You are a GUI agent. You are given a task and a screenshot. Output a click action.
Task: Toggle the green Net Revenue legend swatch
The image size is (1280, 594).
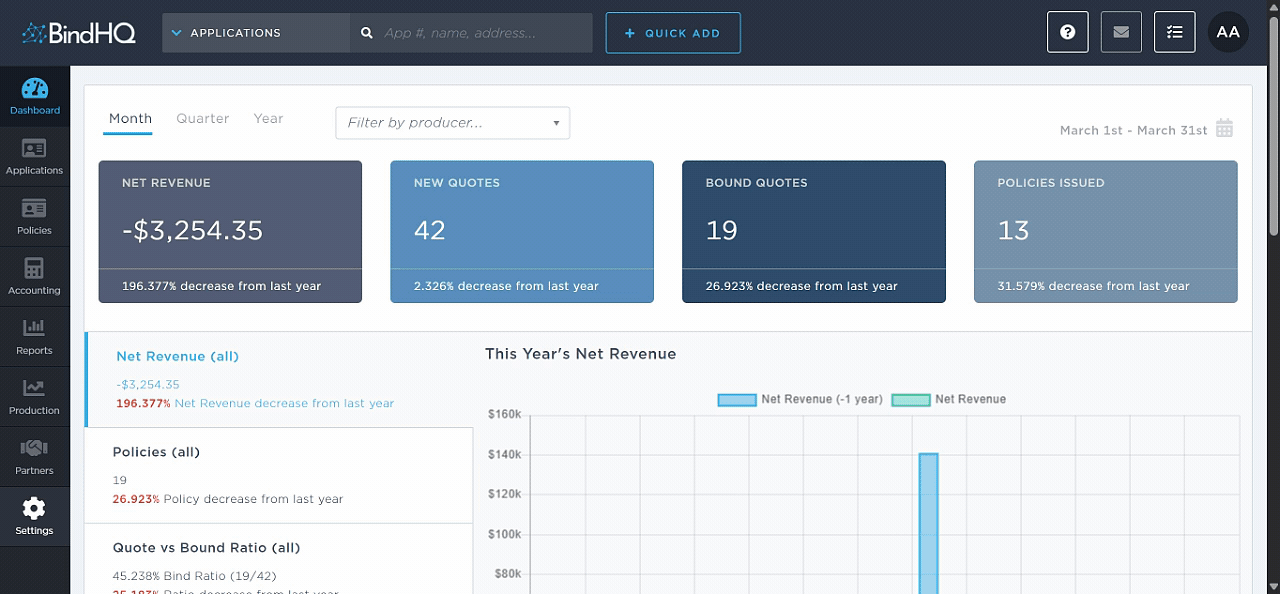910,400
